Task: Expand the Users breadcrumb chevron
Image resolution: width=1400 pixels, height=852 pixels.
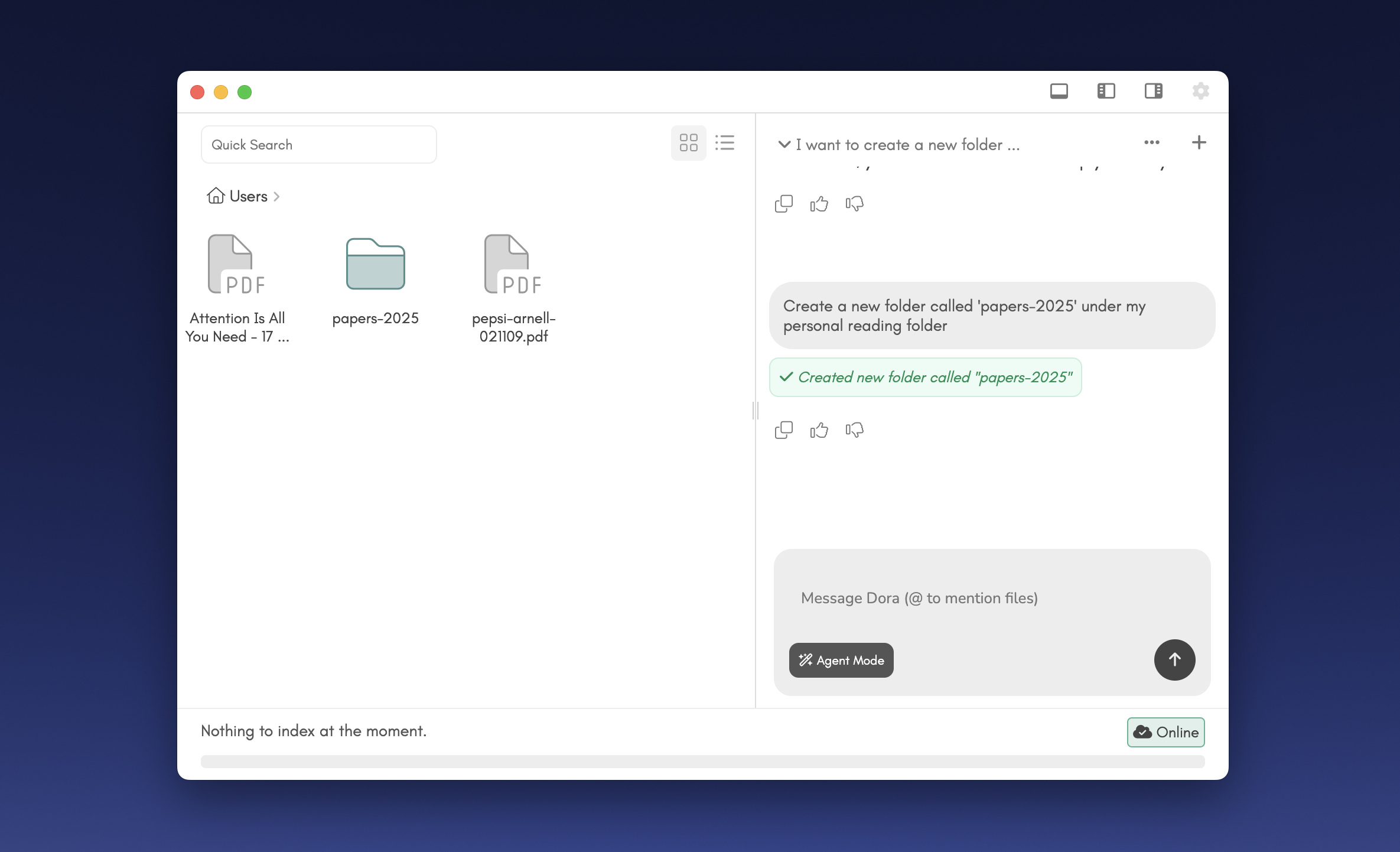Action: (276, 197)
